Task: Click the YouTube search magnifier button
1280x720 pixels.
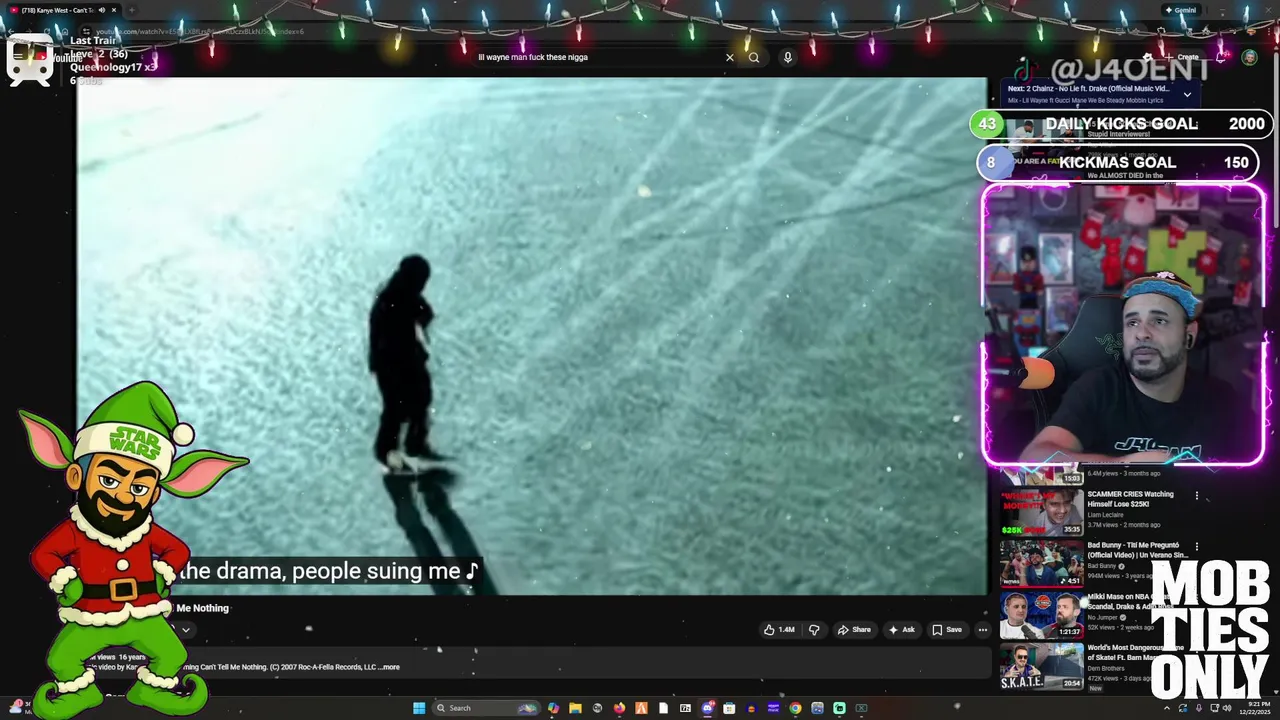Action: 754,57
